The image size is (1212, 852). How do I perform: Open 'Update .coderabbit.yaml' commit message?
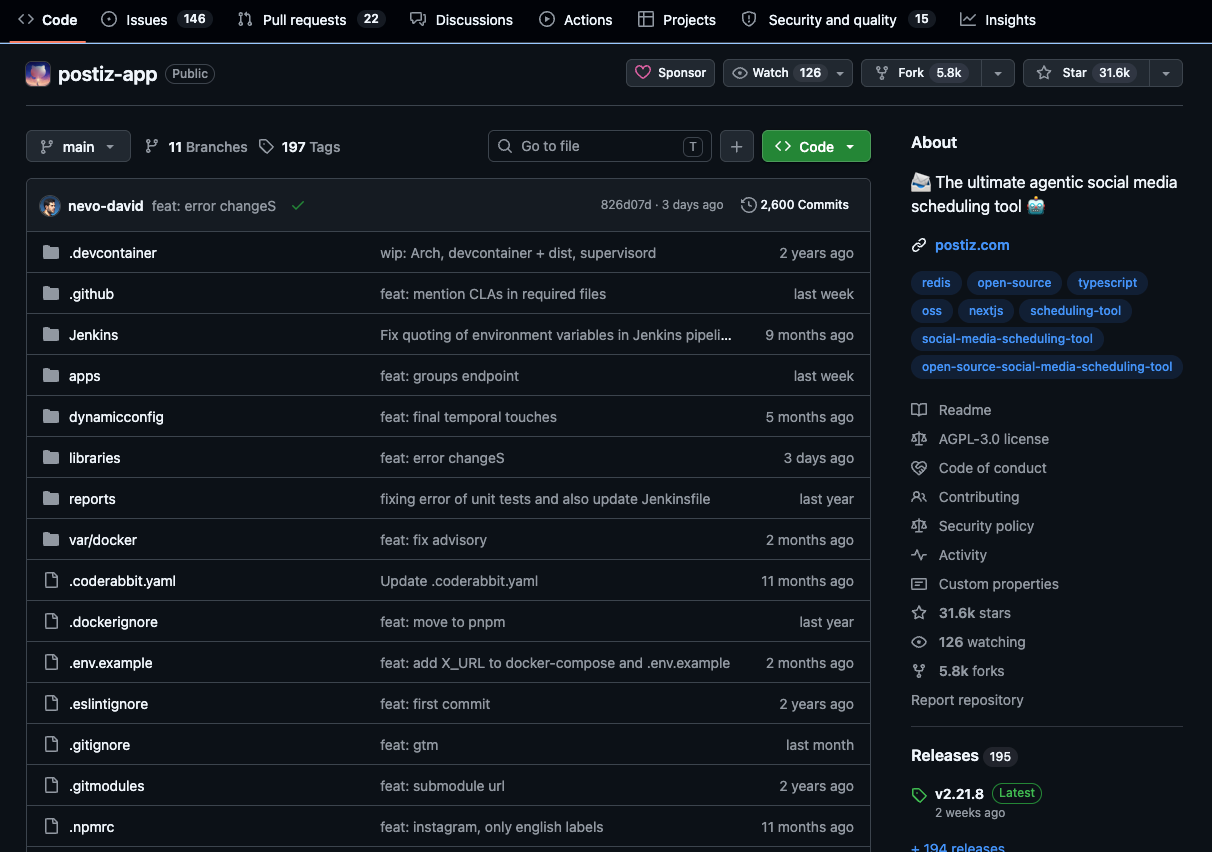[459, 581]
